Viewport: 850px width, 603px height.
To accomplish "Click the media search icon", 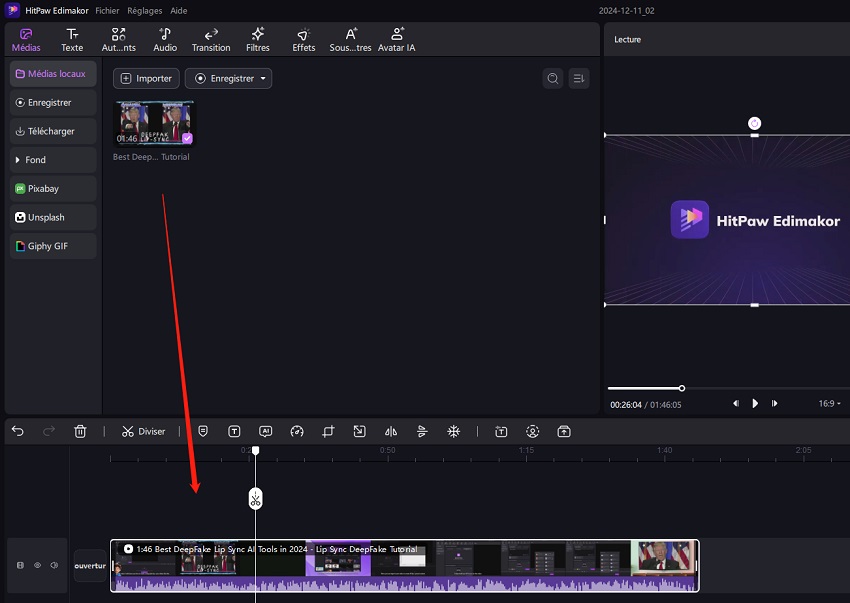I will coord(552,79).
